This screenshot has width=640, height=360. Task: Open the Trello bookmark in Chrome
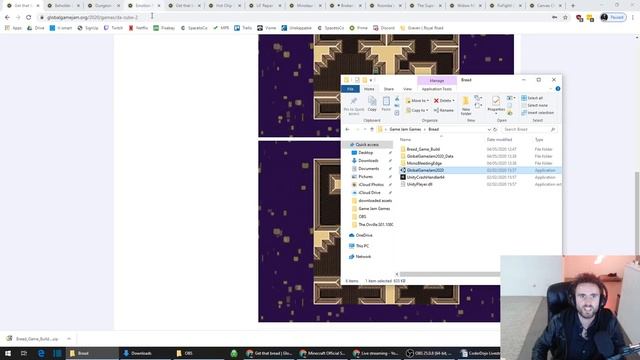pyautogui.click(x=243, y=28)
